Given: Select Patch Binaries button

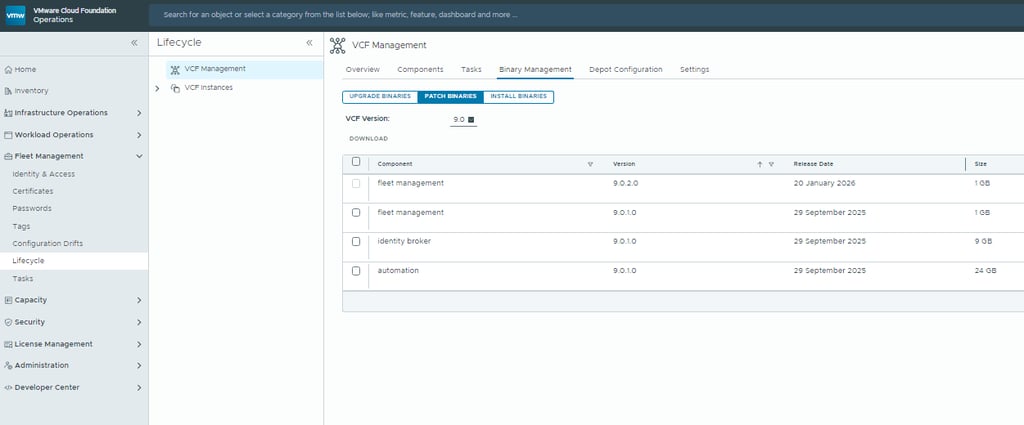Looking at the screenshot, I should pos(451,97).
